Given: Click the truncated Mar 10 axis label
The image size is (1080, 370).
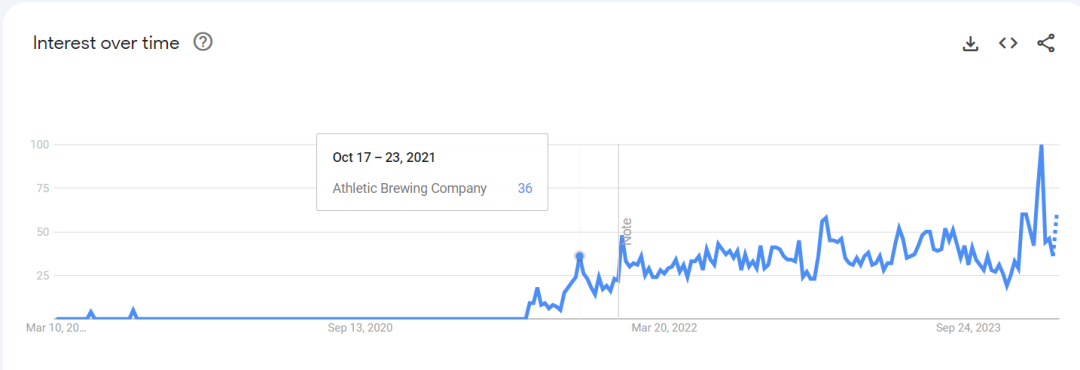Looking at the screenshot, I should coord(56,328).
